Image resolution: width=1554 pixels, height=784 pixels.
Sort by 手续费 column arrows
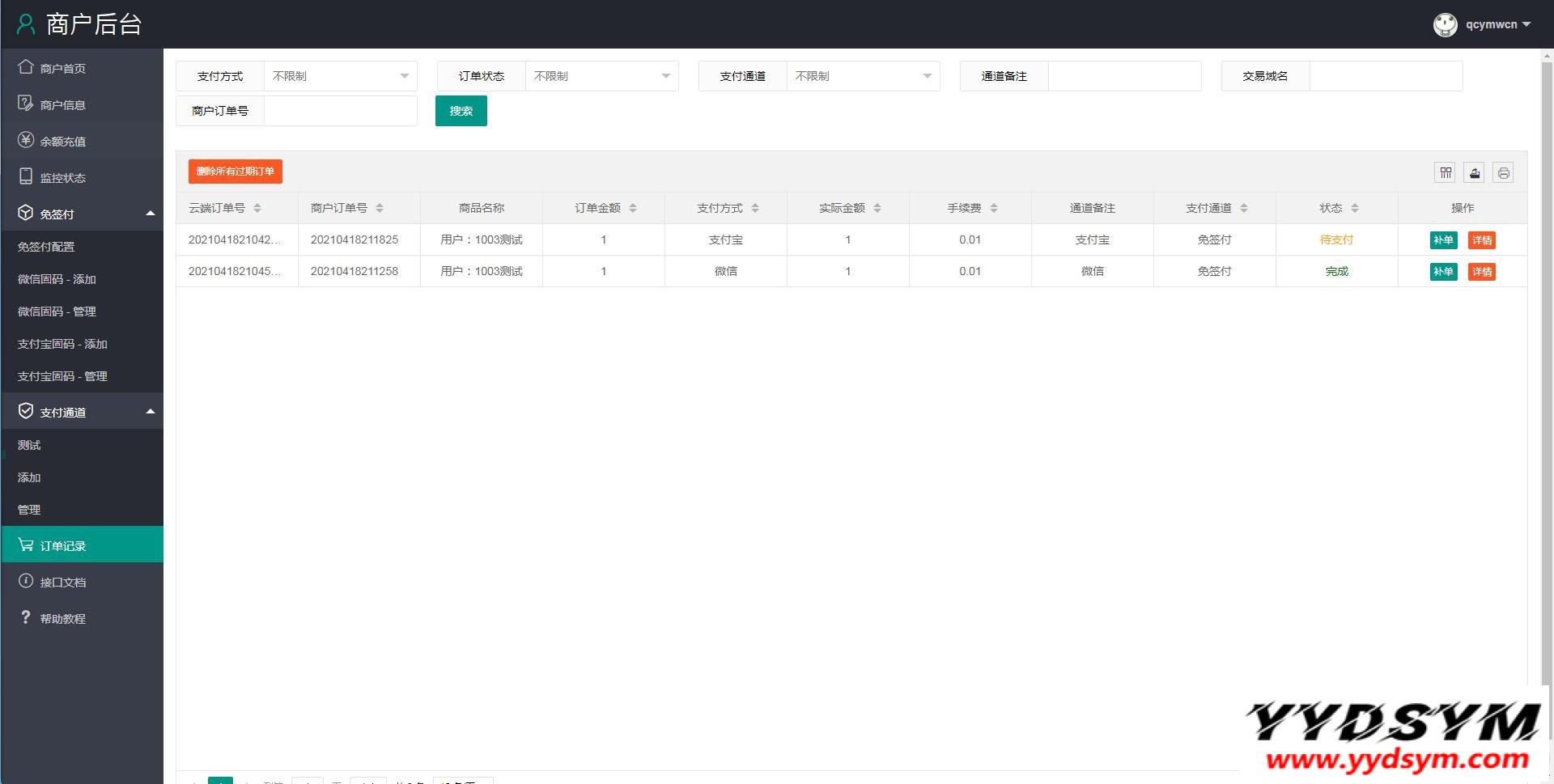(x=994, y=208)
